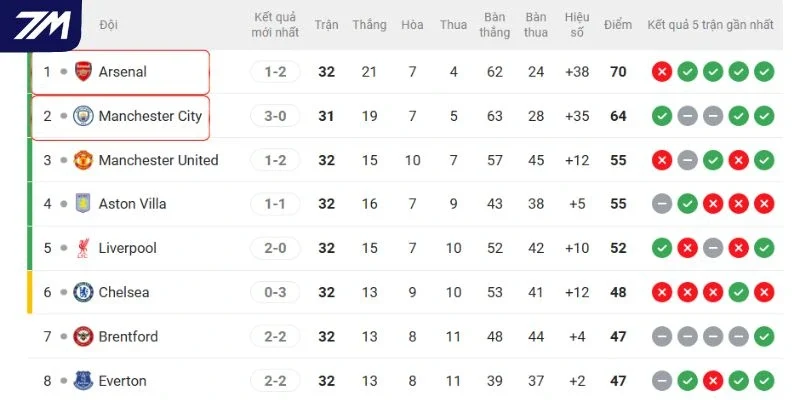Image resolution: width=800 pixels, height=400 pixels.
Task: Click the Aston Villa crest icon
Action: (83, 204)
